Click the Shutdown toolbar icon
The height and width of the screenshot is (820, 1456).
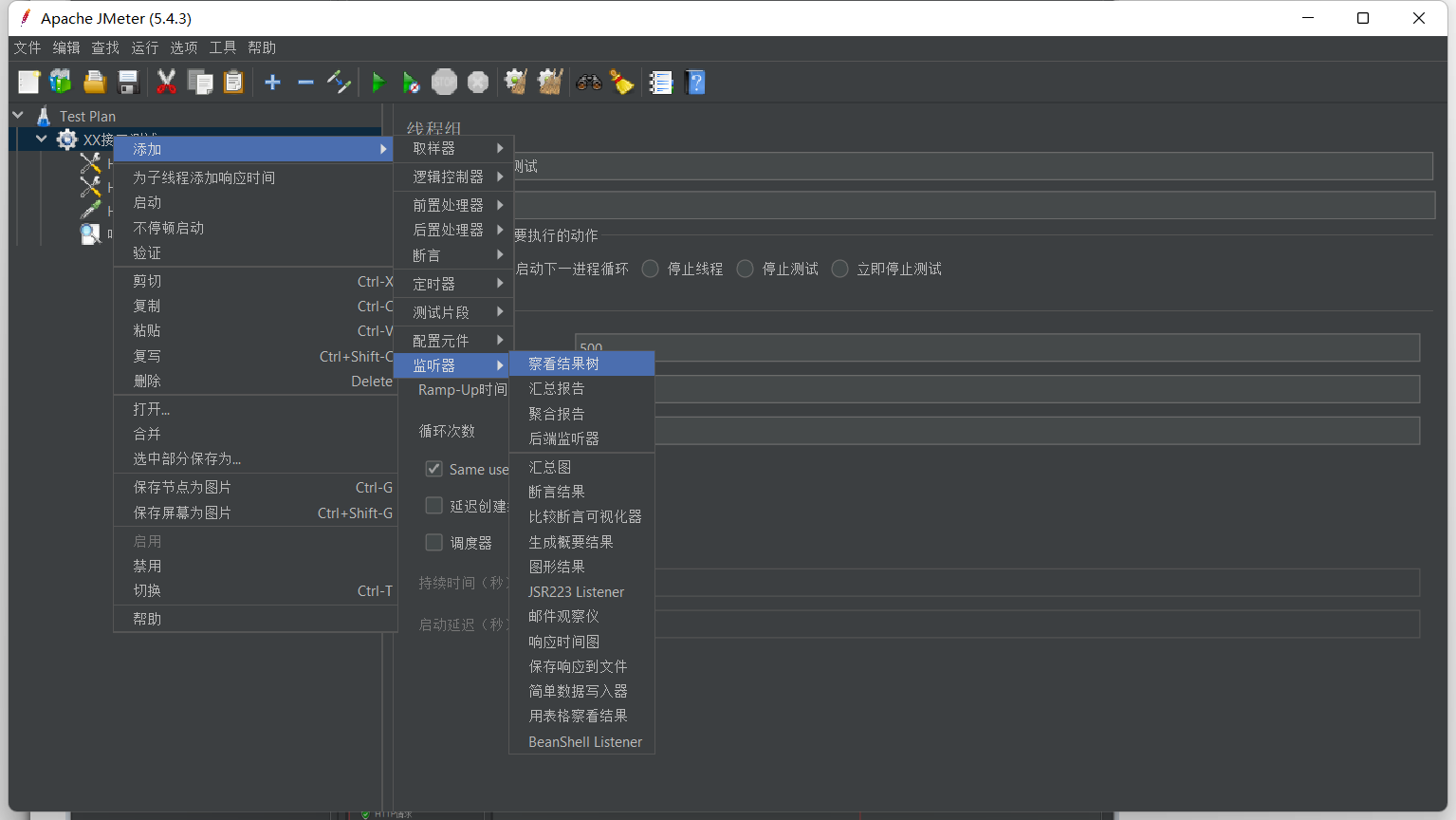click(478, 83)
